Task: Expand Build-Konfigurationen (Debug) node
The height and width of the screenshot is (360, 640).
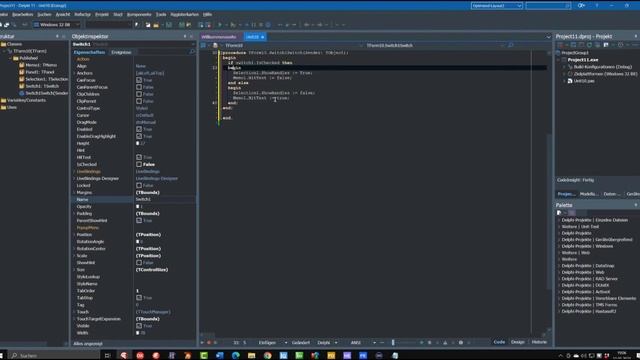Action: point(565,67)
